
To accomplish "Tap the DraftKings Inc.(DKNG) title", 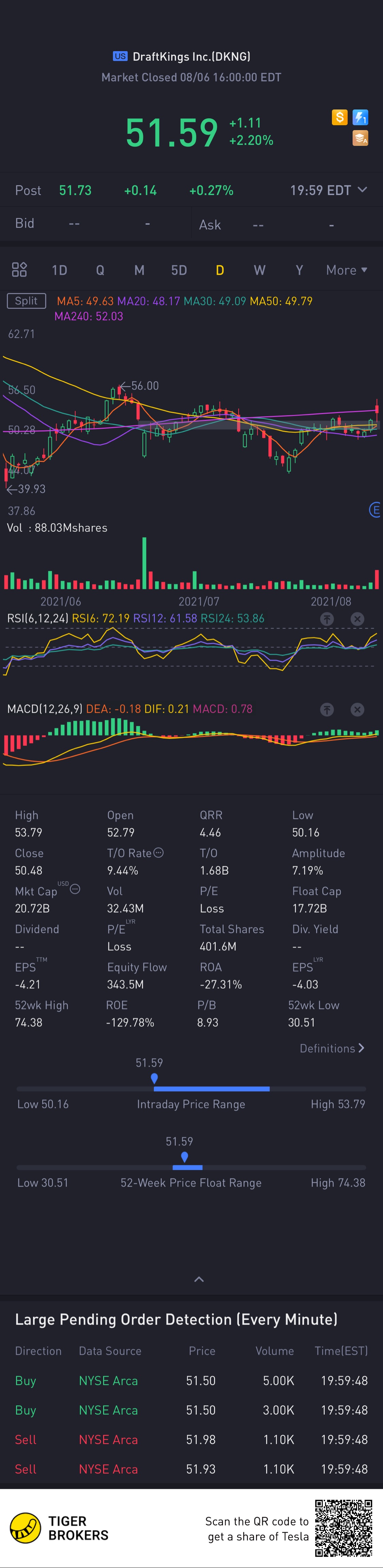I will (191, 57).
